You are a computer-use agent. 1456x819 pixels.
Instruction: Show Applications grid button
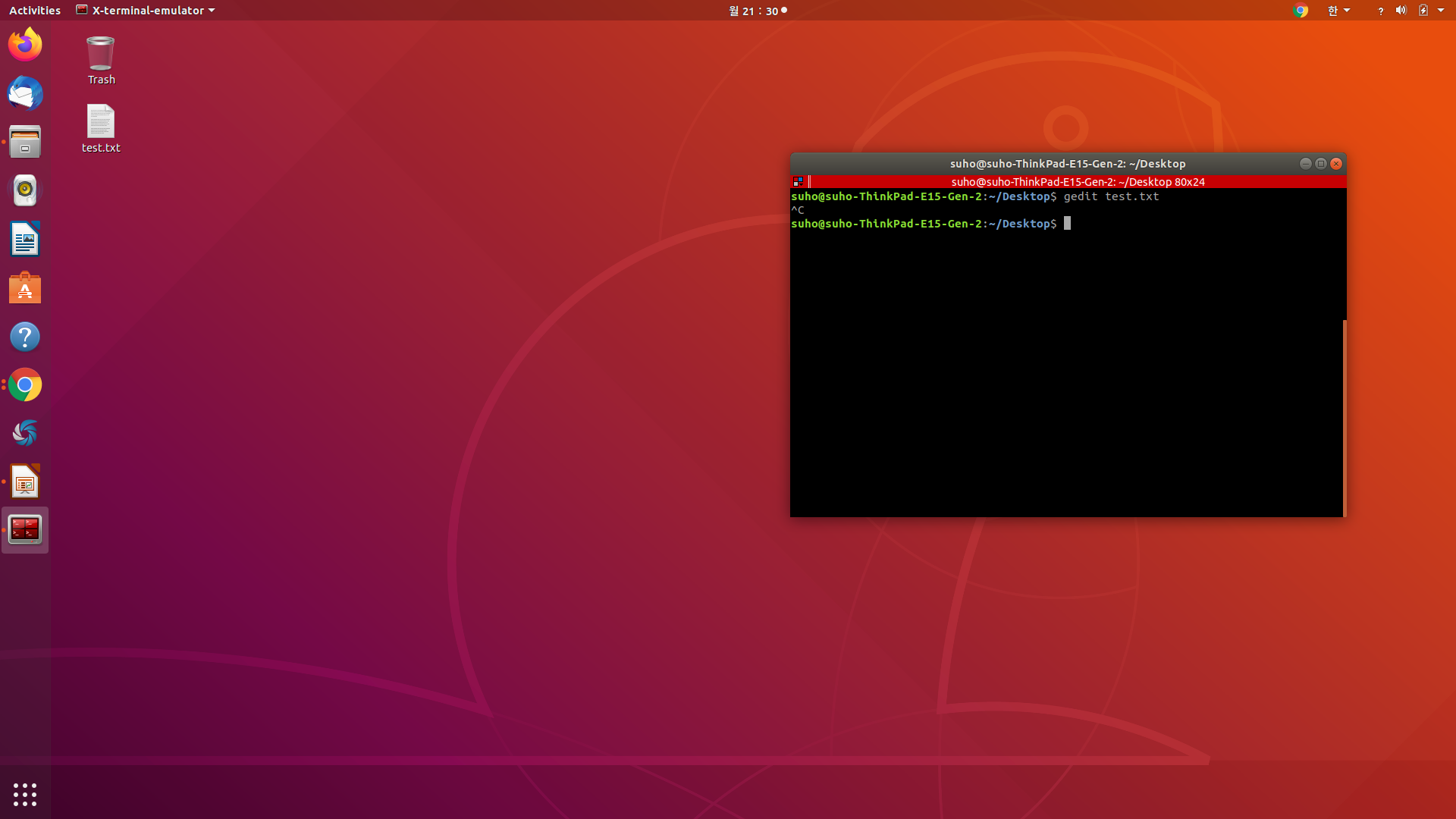coord(25,794)
